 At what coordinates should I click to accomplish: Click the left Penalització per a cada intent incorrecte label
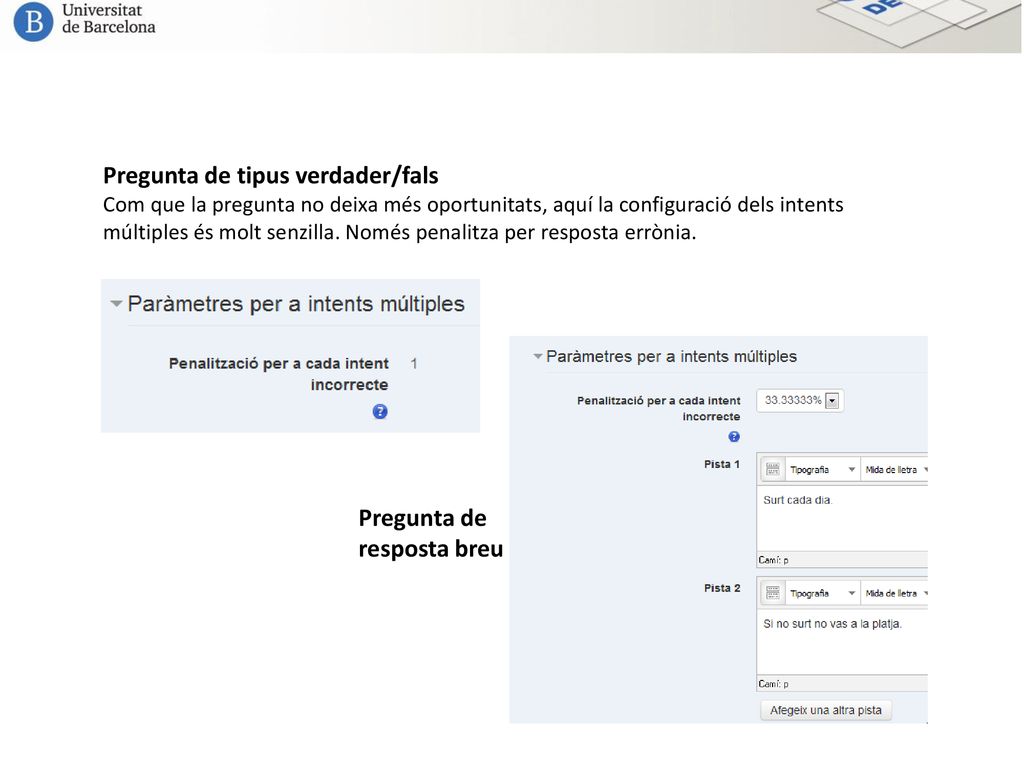click(279, 374)
